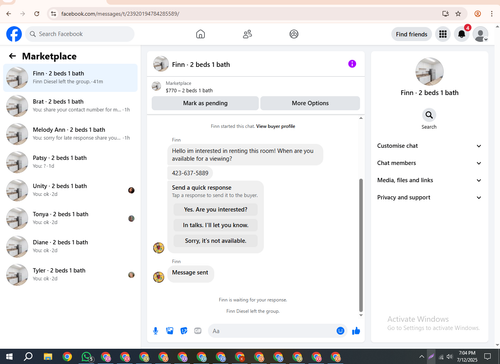The width and height of the screenshot is (500, 364).
Task: Expand the Chat members section
Action: click(x=429, y=163)
